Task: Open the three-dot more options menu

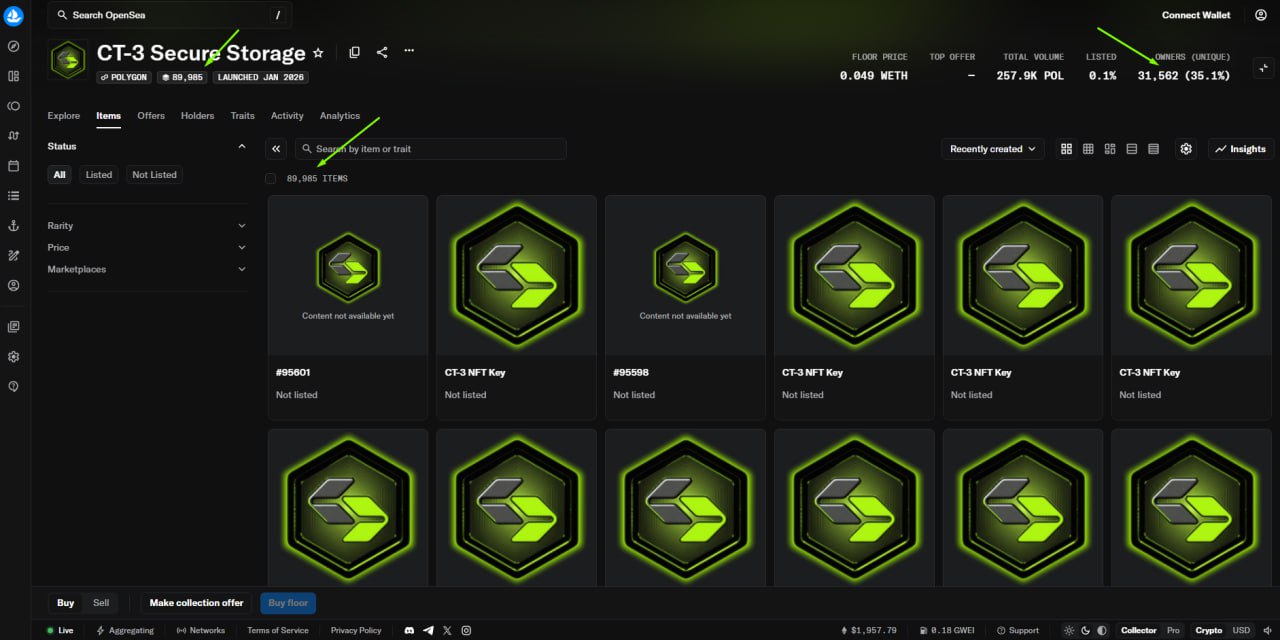Action: [409, 51]
